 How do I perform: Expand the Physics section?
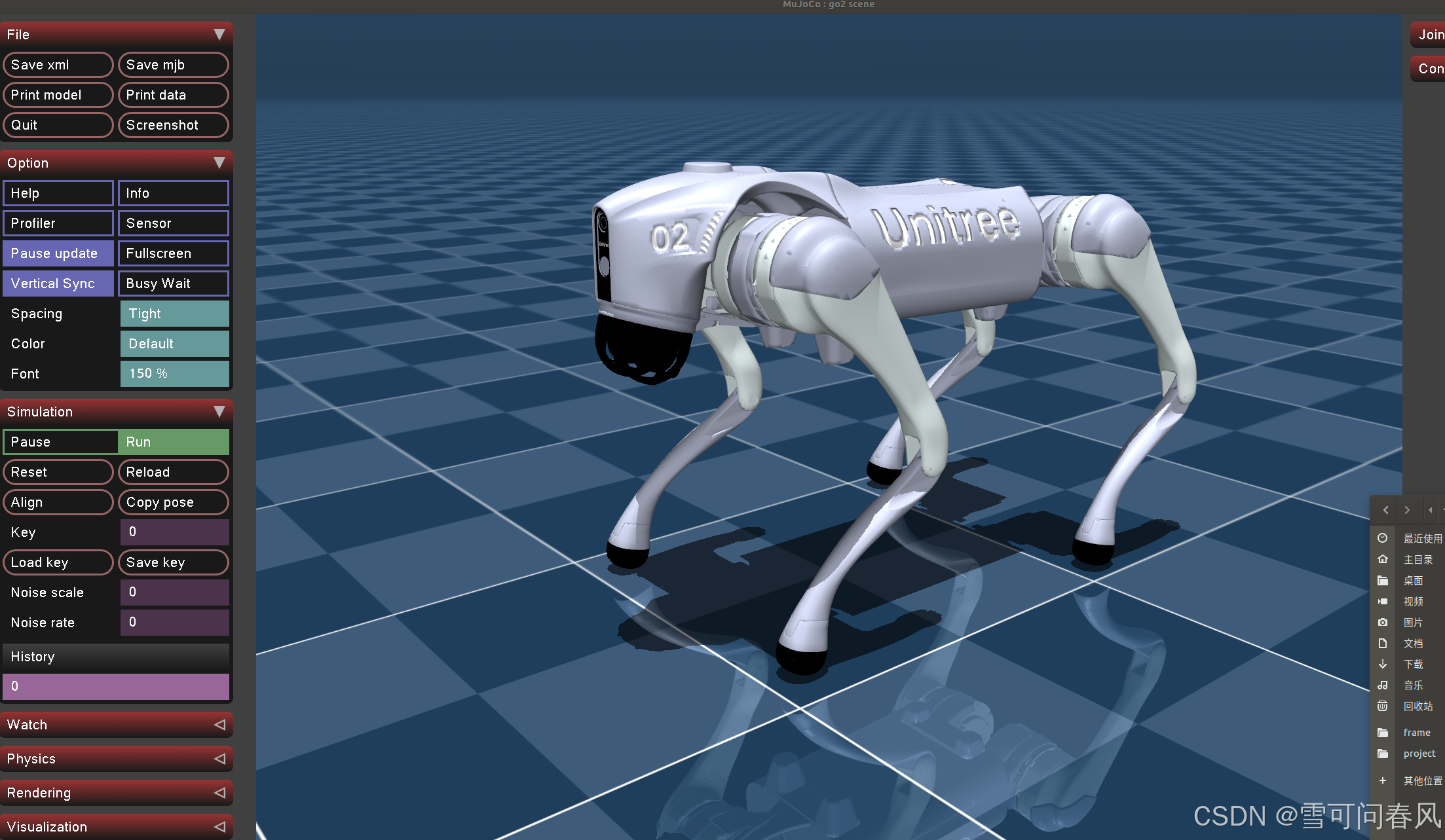117,759
